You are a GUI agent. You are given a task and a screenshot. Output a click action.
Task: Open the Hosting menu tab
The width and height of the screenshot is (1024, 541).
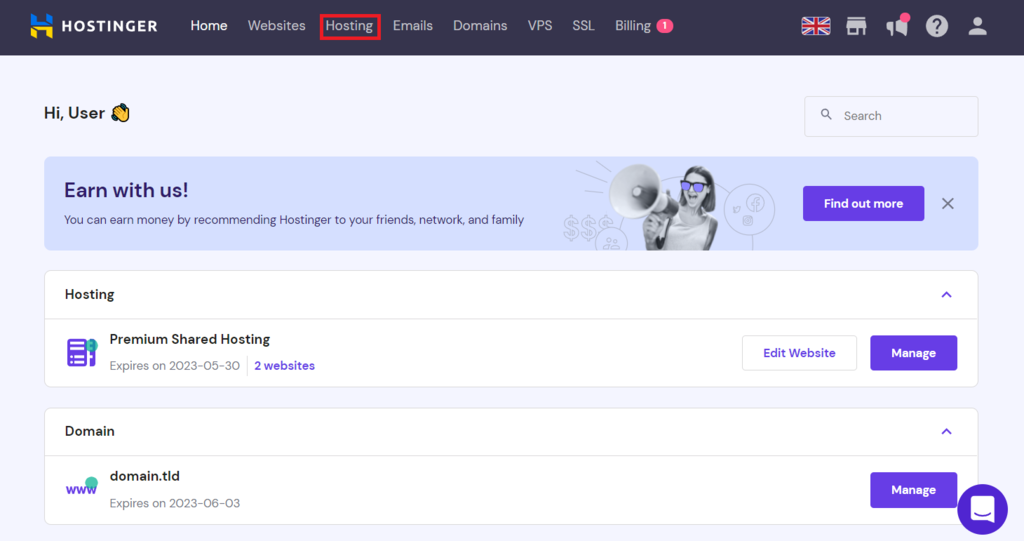click(x=349, y=26)
